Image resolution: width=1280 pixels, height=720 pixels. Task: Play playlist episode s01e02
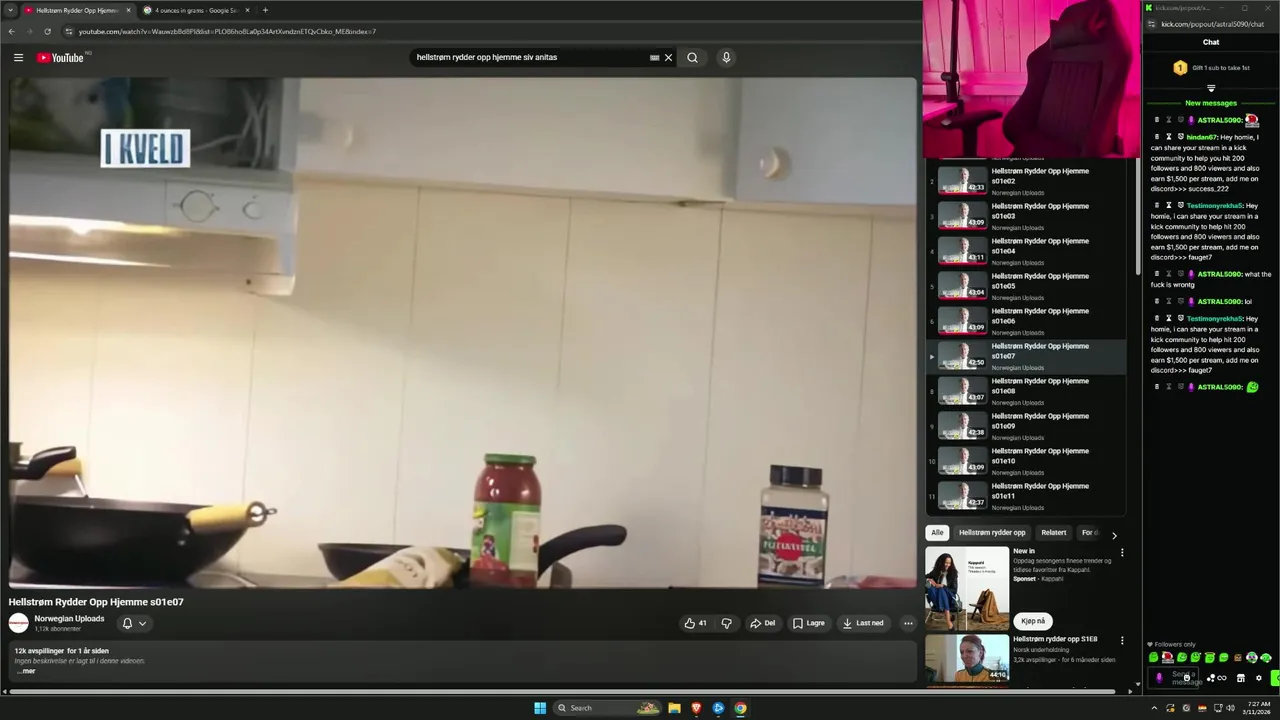pyautogui.click(x=1026, y=181)
